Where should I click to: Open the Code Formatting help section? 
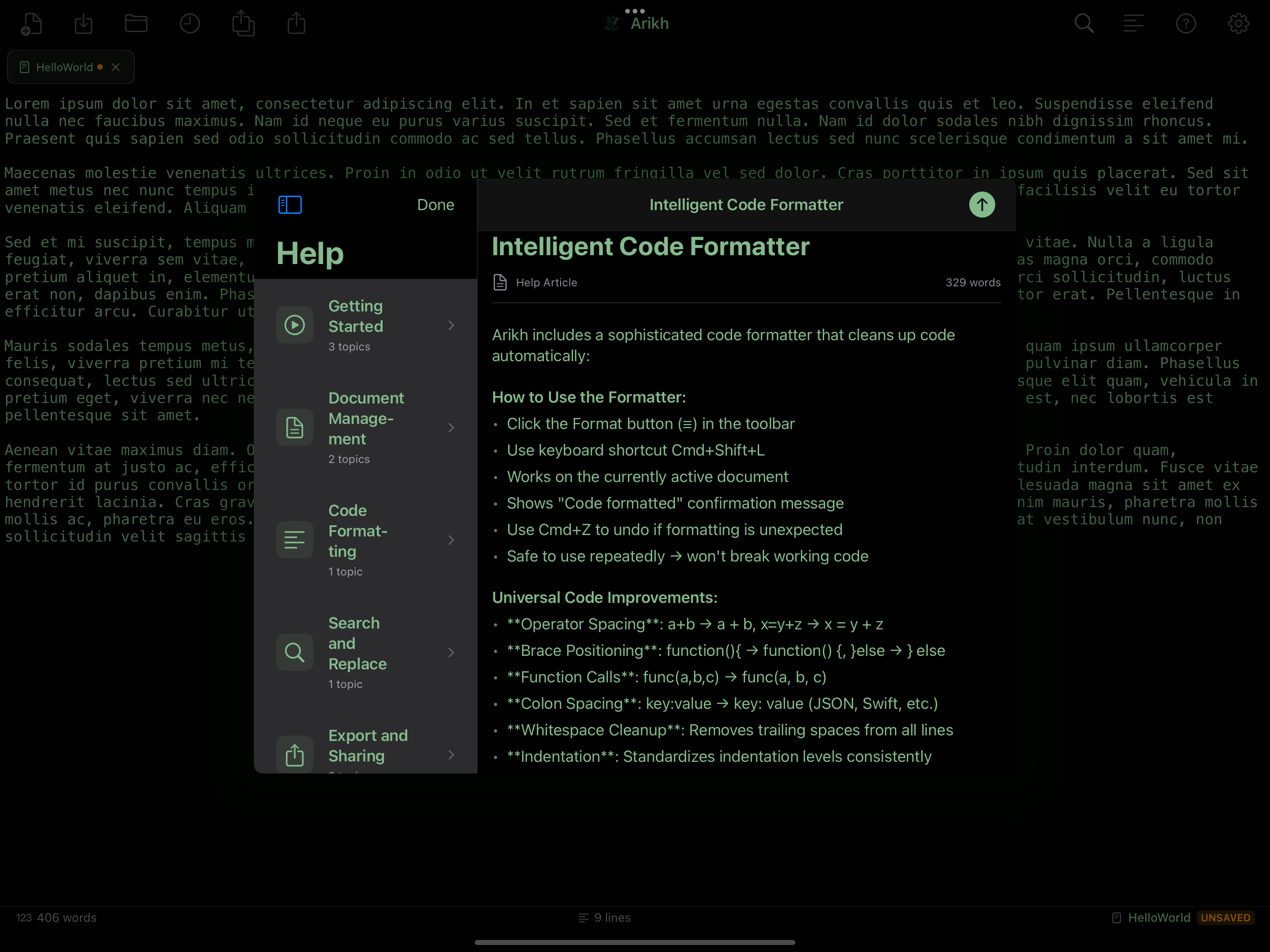(365, 540)
